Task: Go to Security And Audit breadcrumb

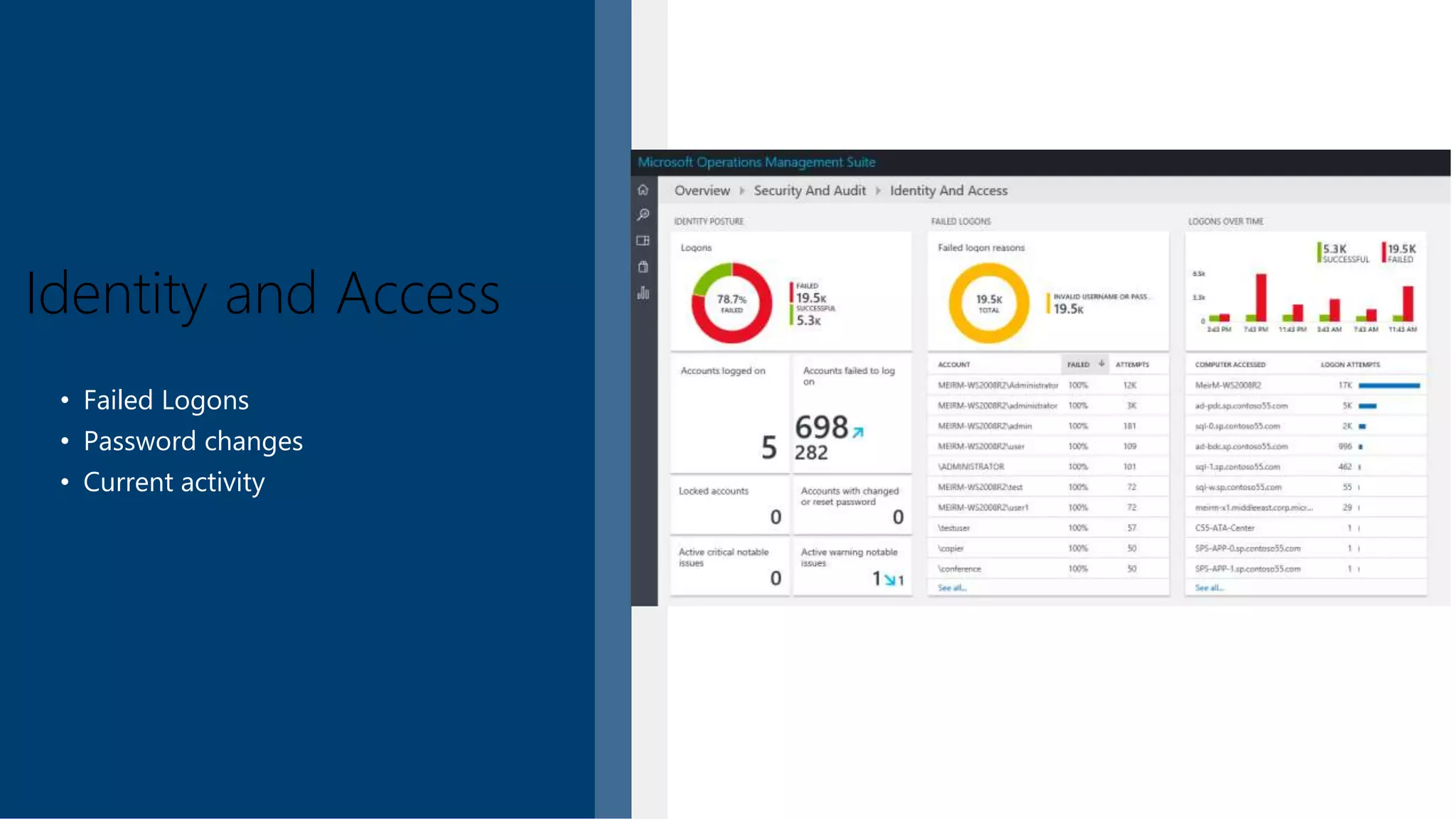Action: (x=809, y=191)
